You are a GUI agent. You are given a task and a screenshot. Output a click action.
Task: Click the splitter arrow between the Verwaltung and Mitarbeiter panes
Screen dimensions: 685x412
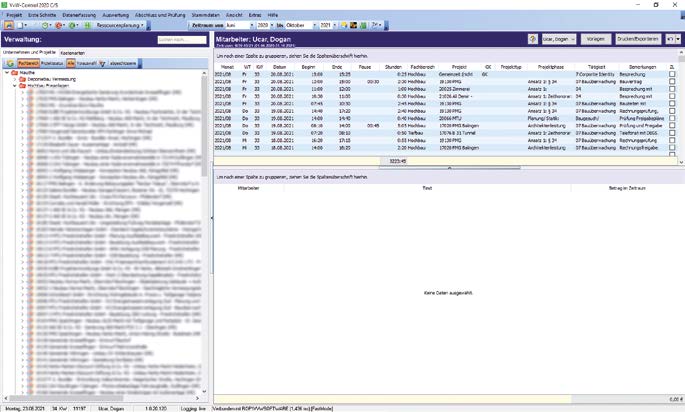[212, 218]
